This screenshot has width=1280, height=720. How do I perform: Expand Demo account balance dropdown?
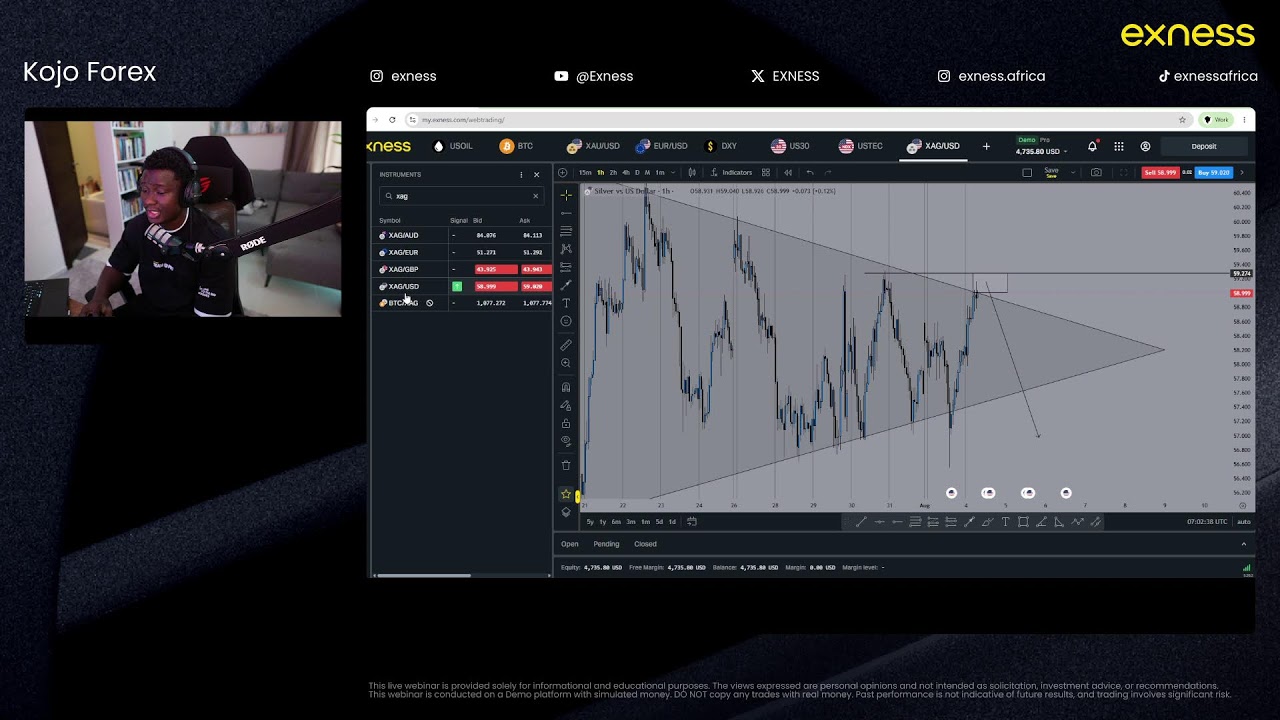[x=1041, y=146]
